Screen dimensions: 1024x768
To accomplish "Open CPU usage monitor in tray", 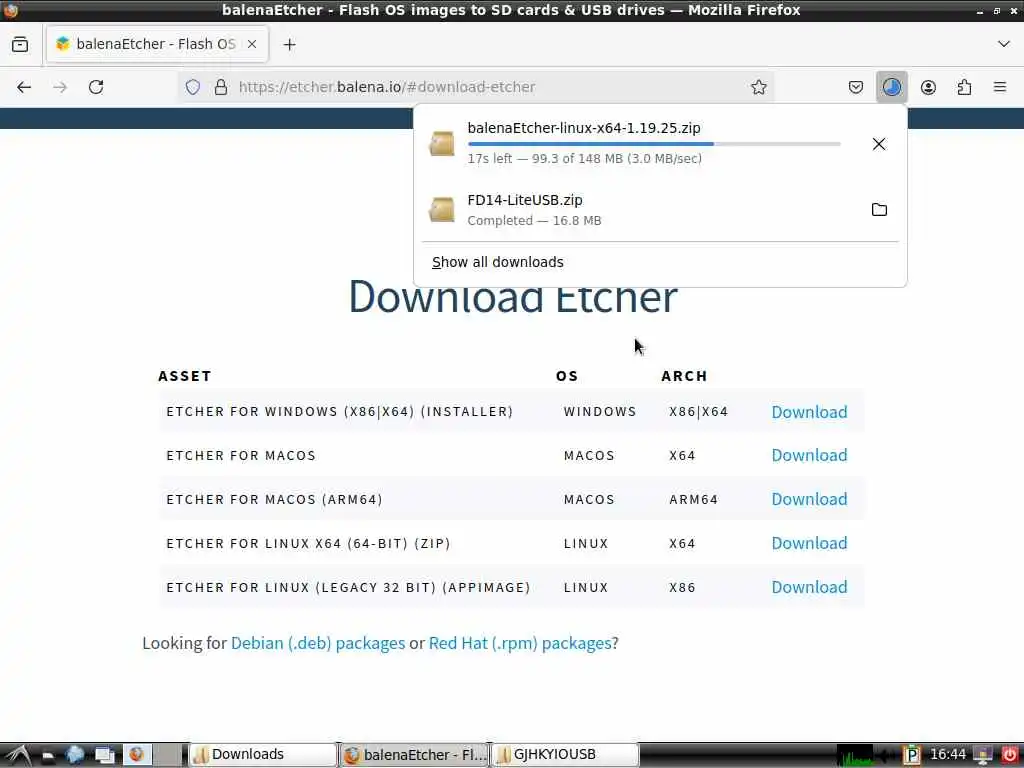I will pyautogui.click(x=854, y=755).
